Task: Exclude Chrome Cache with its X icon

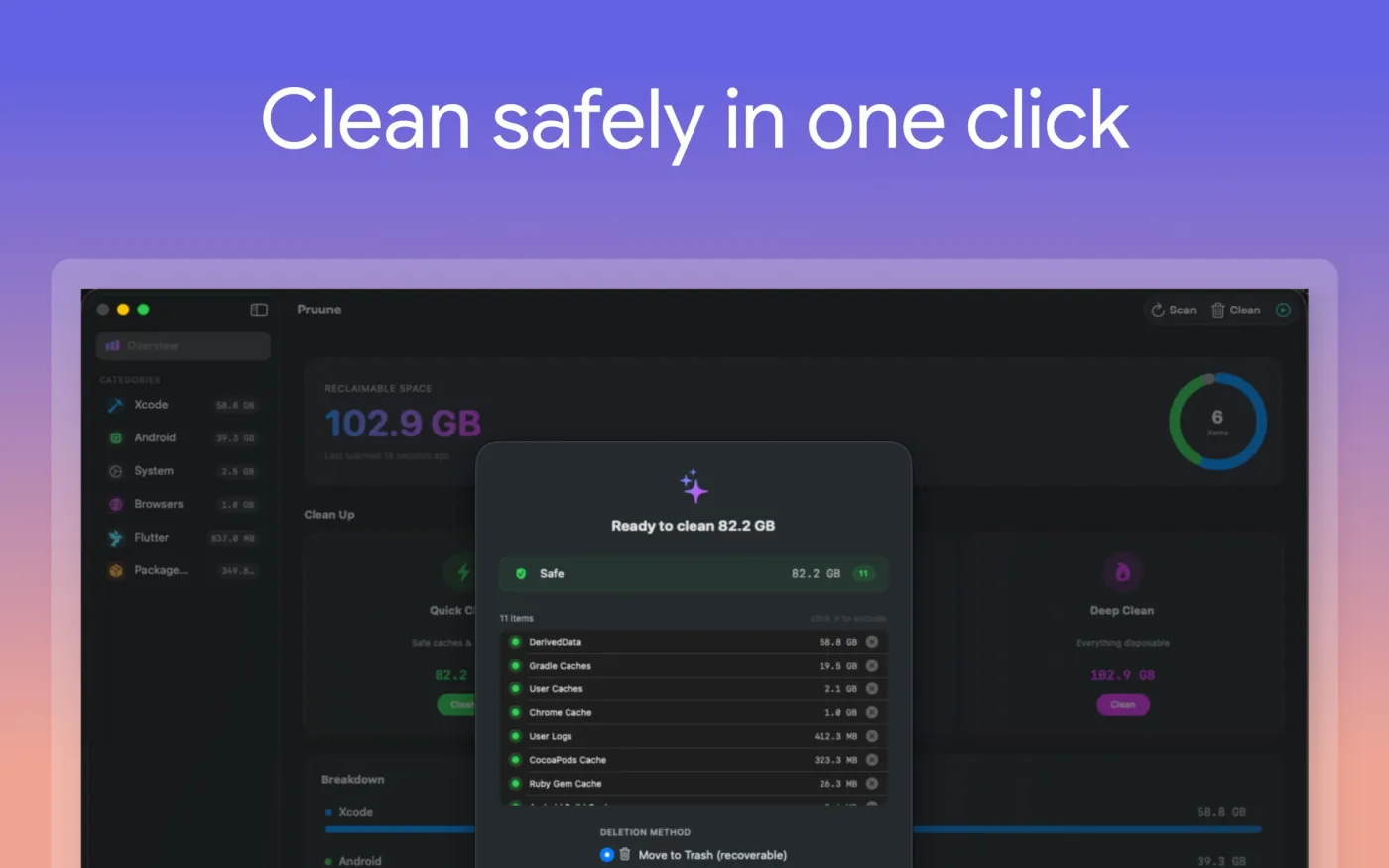Action: 872,712
